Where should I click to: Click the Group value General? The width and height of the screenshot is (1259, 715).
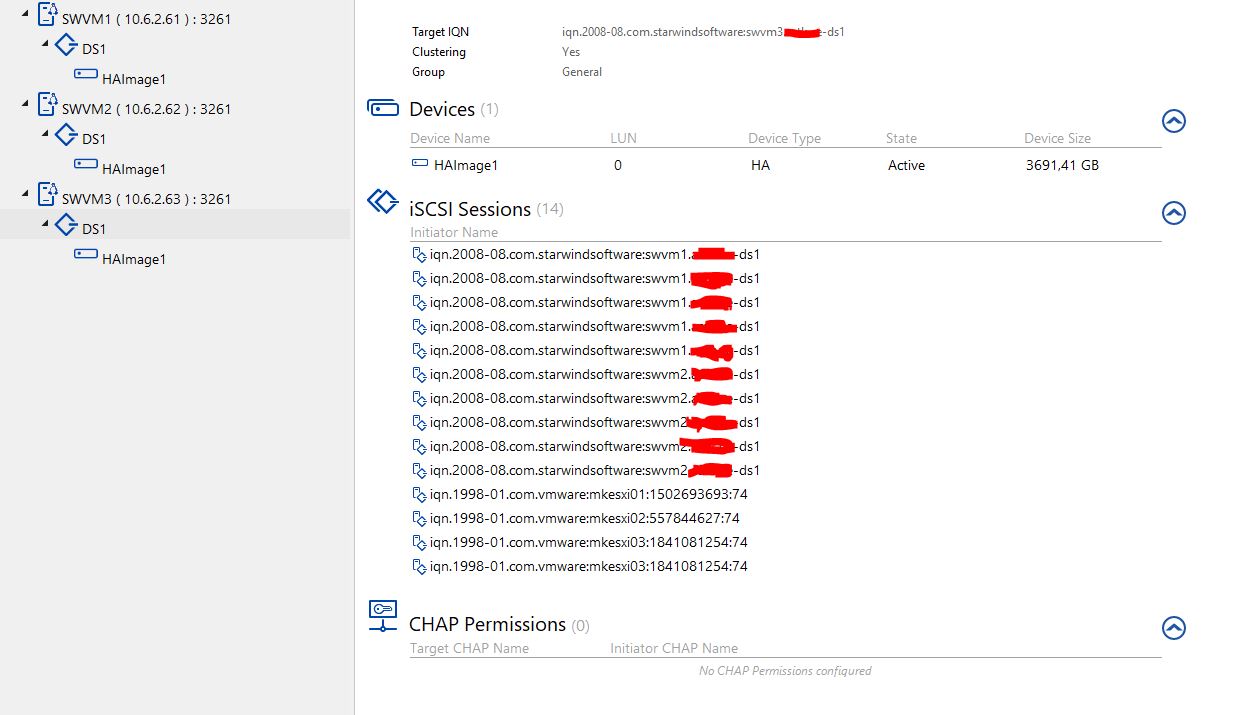[x=582, y=72]
